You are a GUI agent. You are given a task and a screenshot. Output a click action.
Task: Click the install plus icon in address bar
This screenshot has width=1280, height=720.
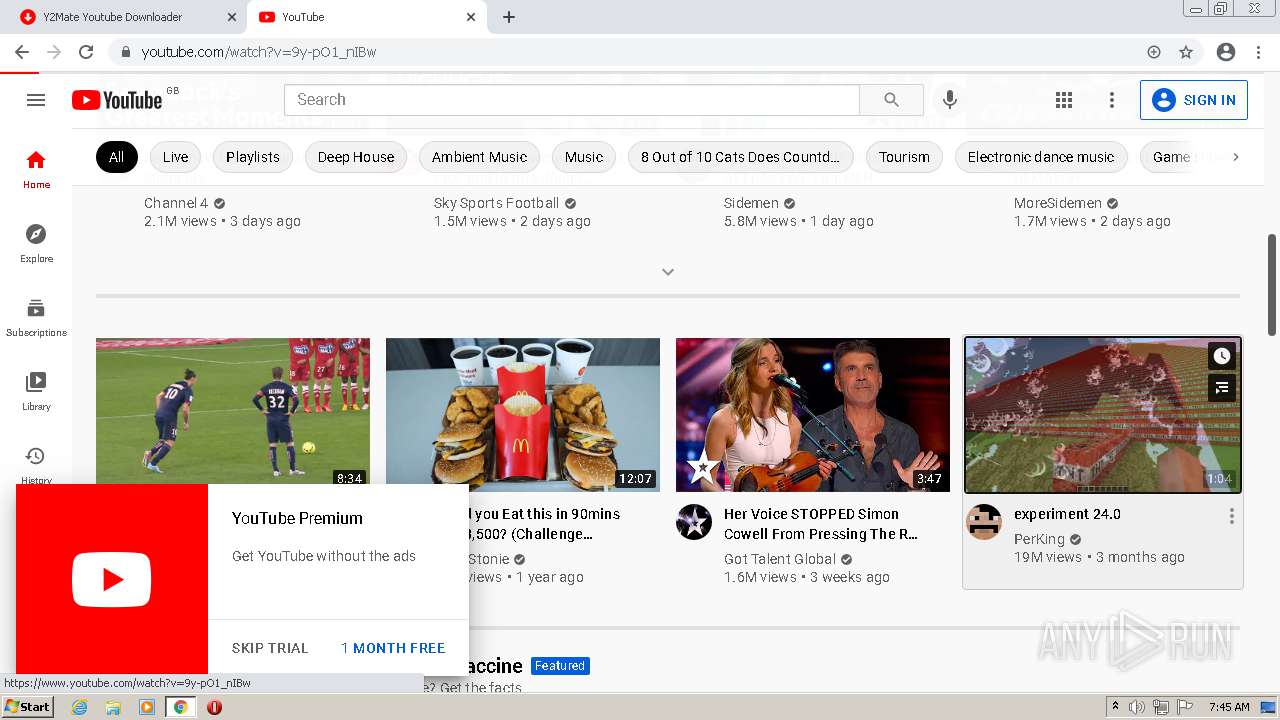[1154, 52]
